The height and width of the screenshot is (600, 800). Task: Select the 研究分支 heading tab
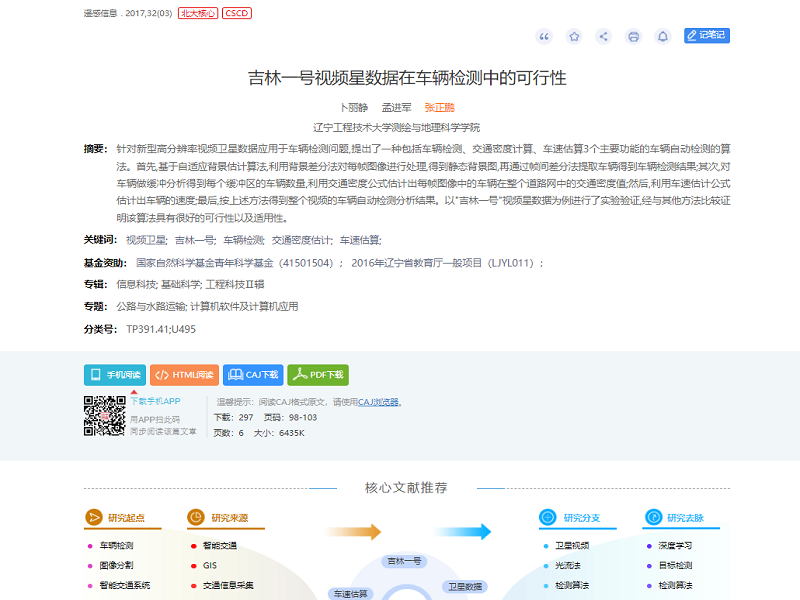581,518
